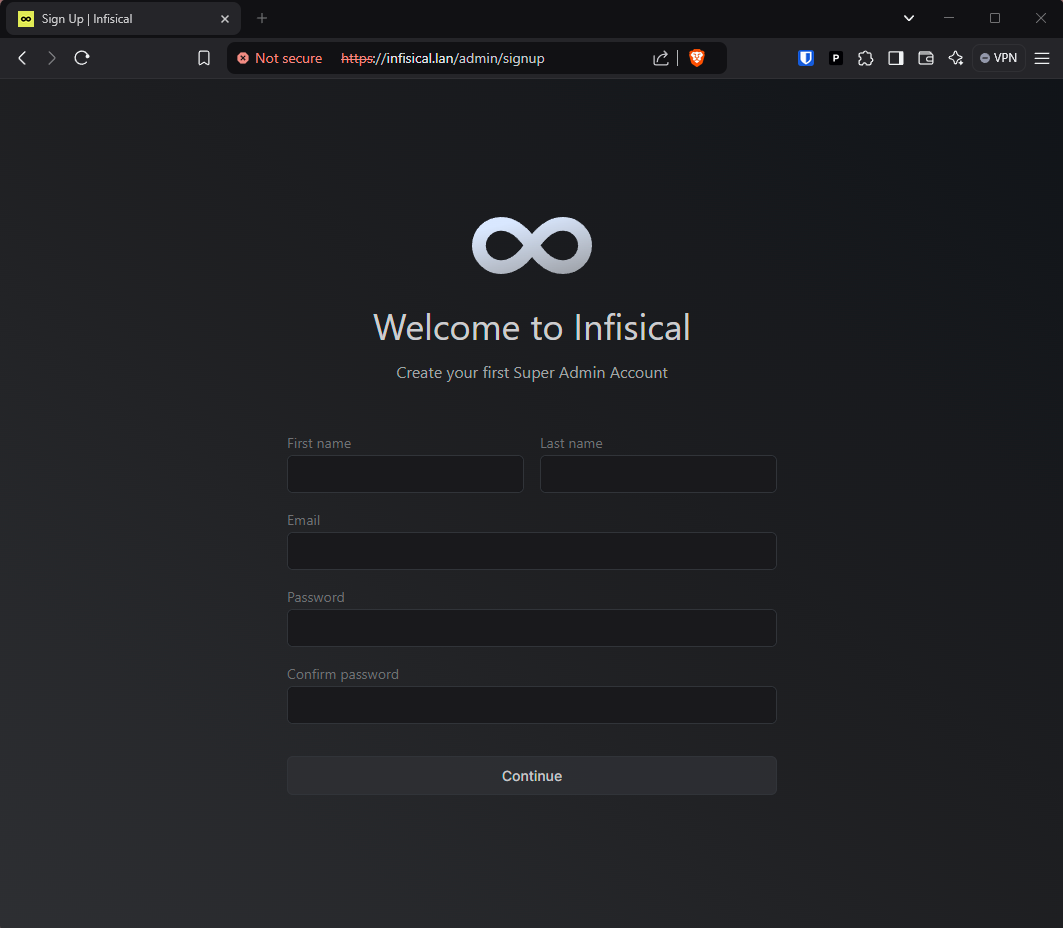This screenshot has height=928, width=1063.
Task: Click the Confirm password field
Action: click(x=531, y=705)
